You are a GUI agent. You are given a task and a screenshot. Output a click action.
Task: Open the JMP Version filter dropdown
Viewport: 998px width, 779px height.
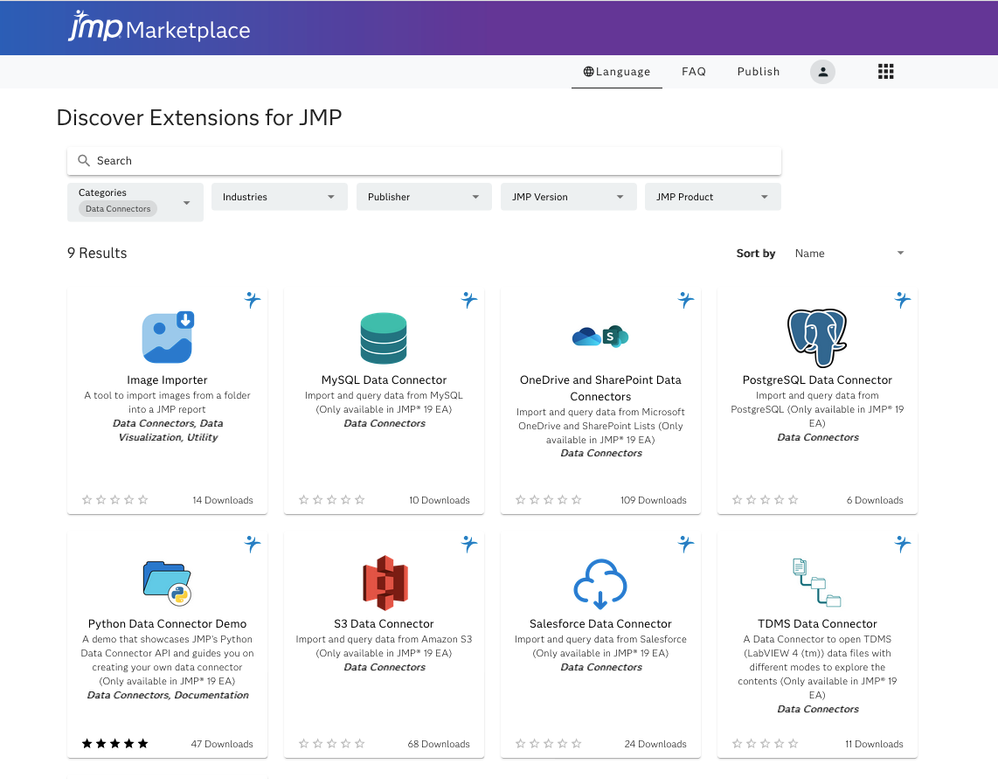pyautogui.click(x=568, y=197)
